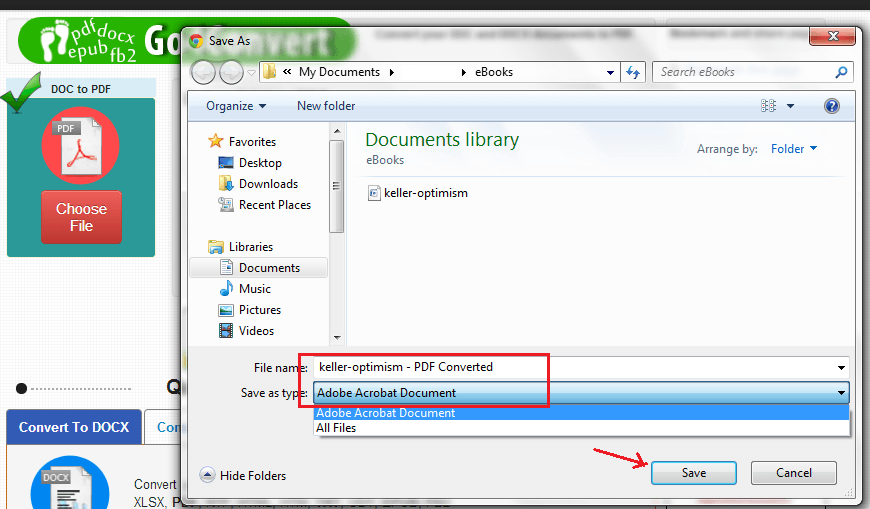Click the Save as type combo box

(581, 393)
